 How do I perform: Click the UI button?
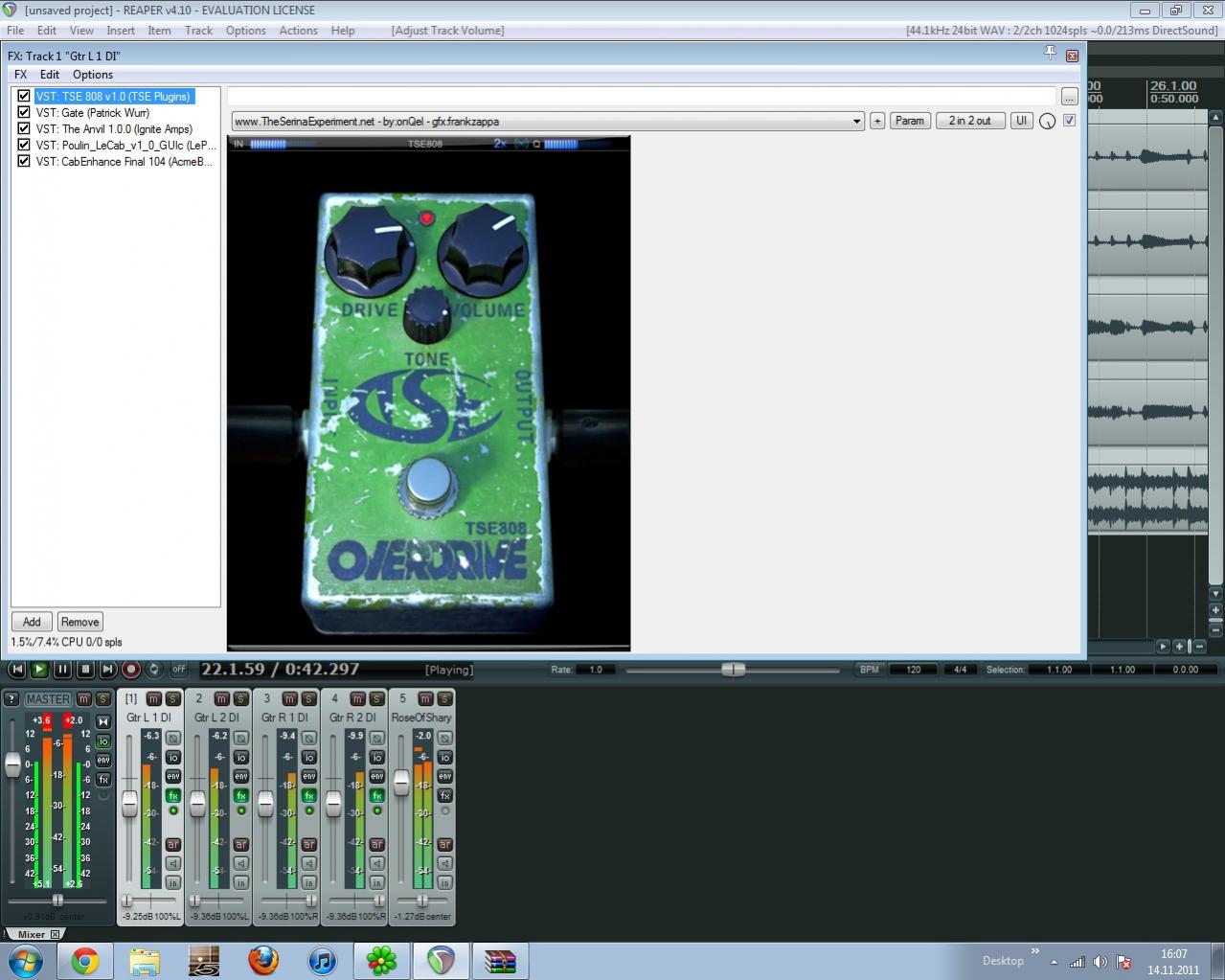click(x=1021, y=121)
